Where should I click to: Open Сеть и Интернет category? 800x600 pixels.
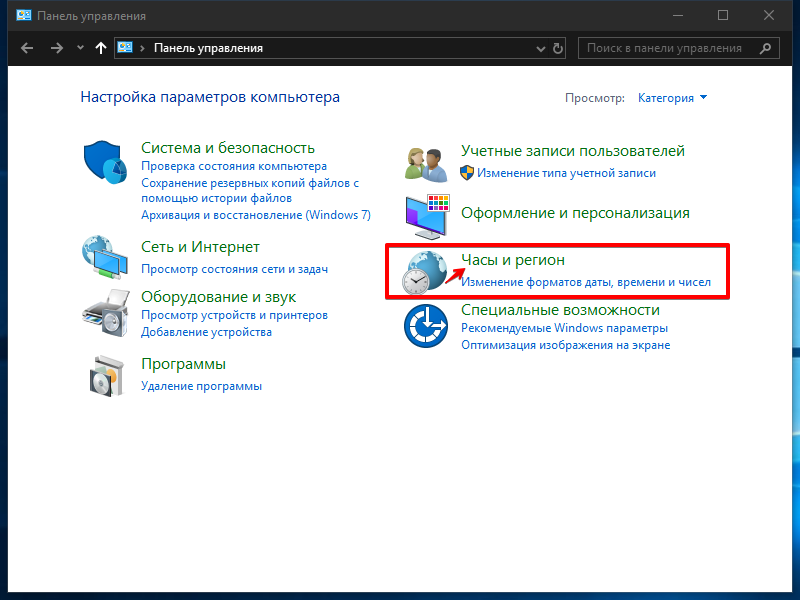point(200,247)
